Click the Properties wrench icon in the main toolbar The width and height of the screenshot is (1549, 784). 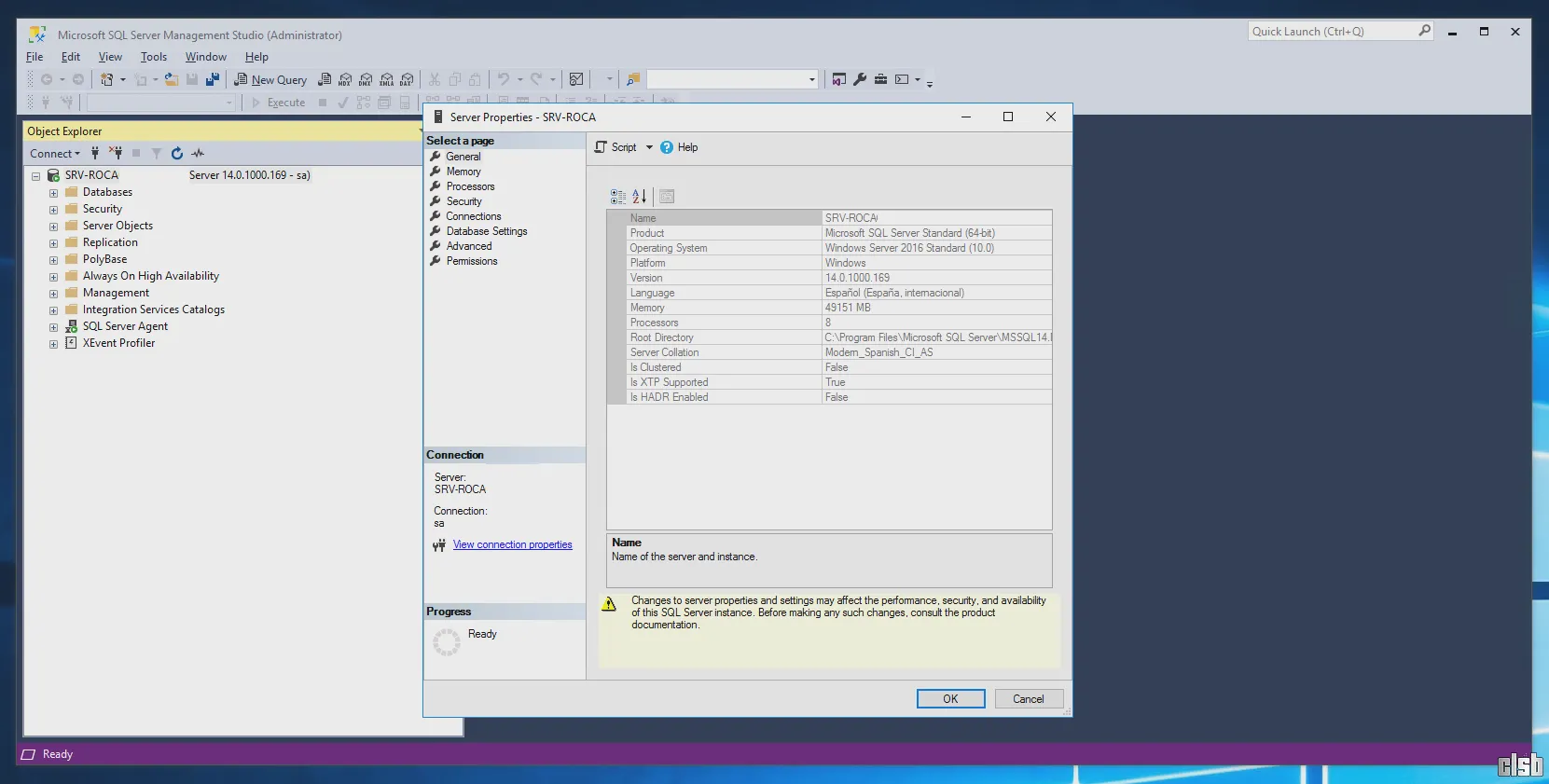coord(860,79)
